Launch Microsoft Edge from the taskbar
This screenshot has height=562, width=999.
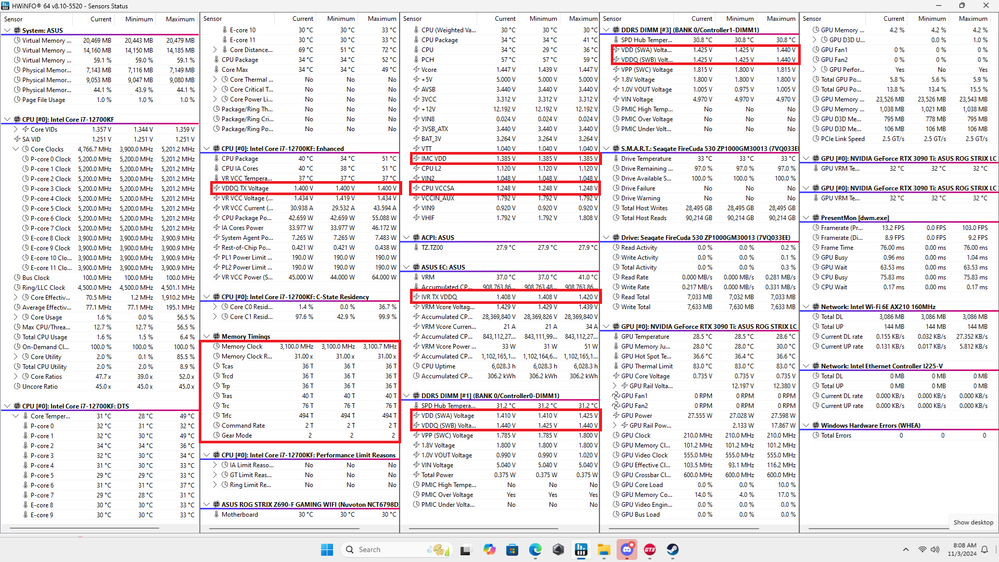coord(535,549)
